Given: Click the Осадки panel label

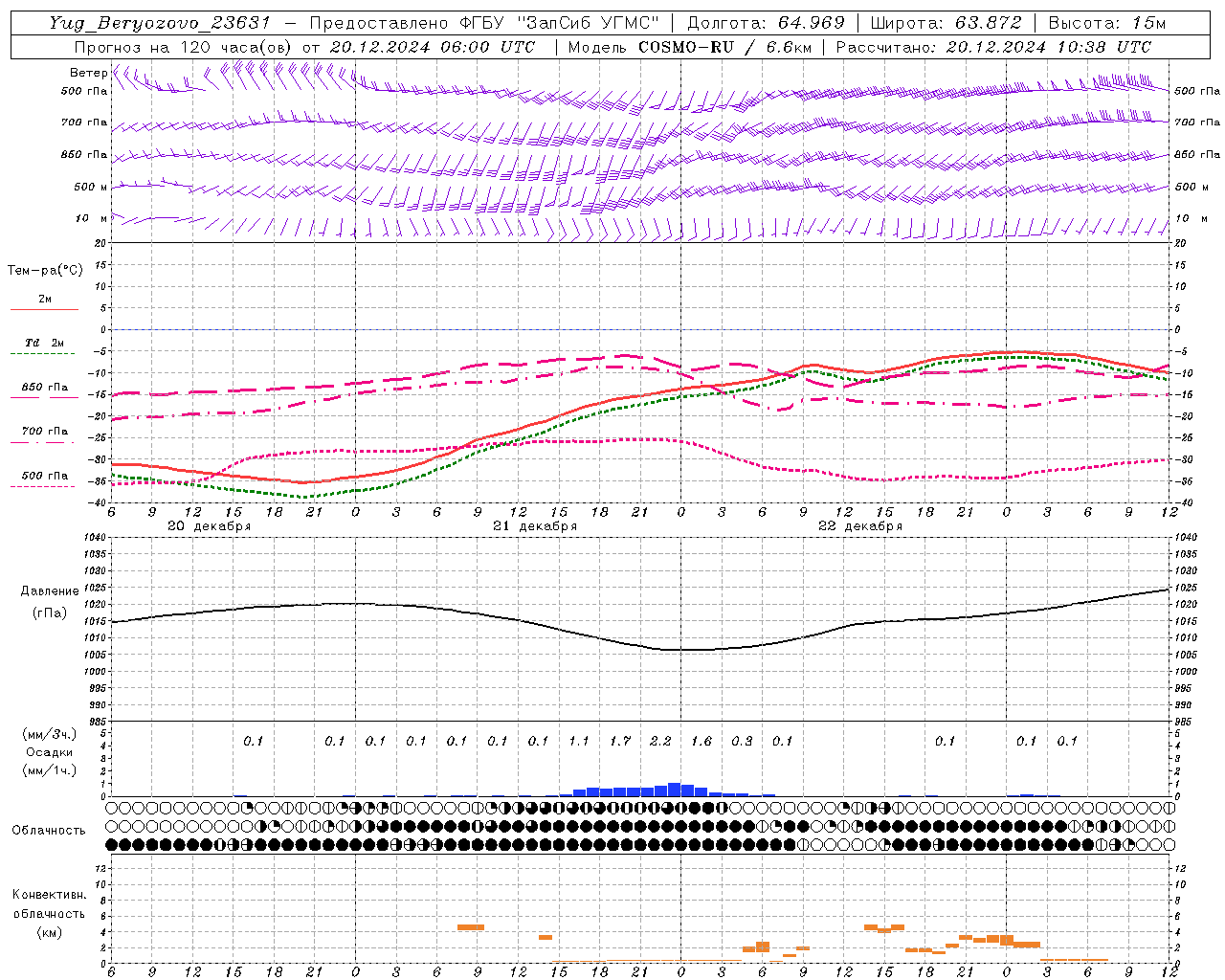Looking at the screenshot, I should tap(49, 753).
